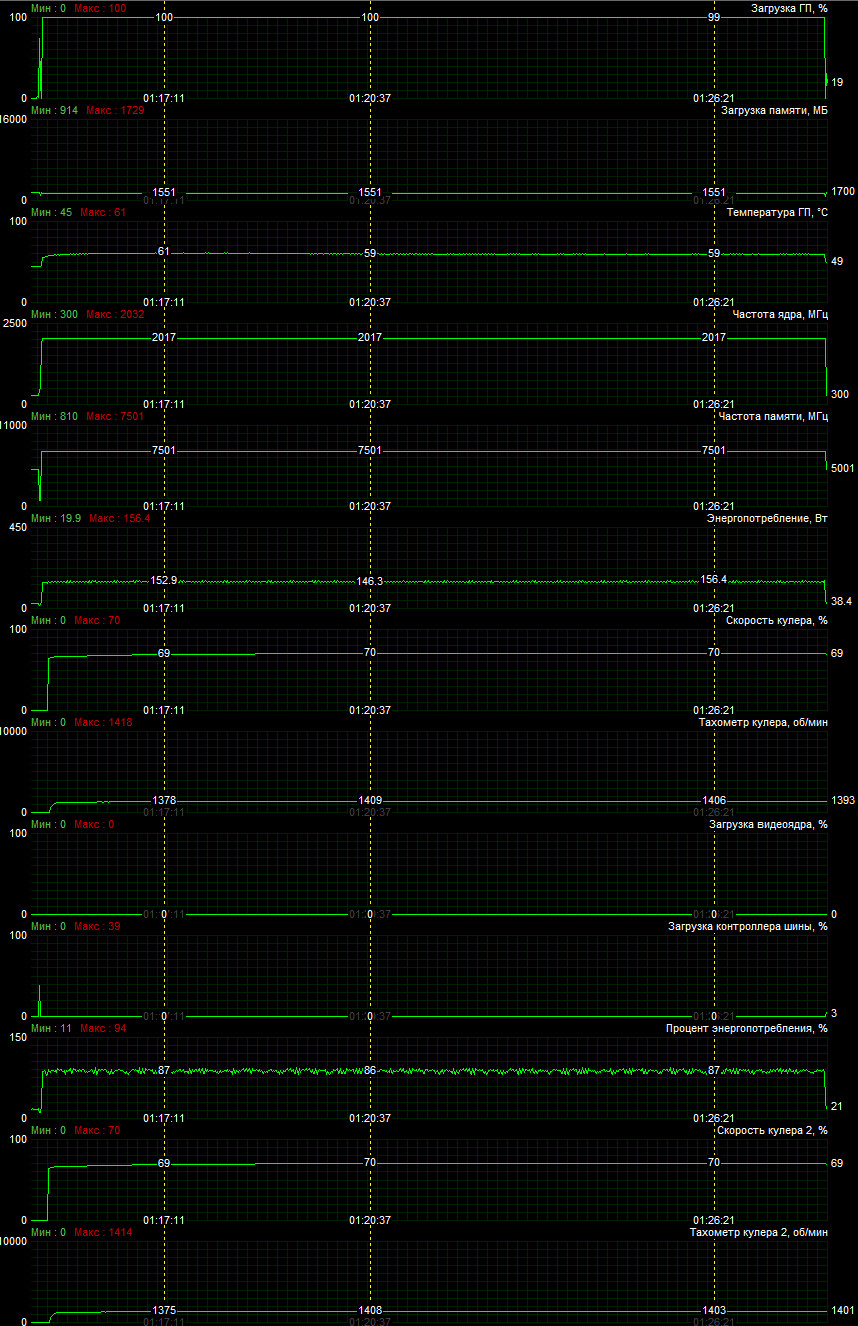This screenshot has height=1326, width=858.
Task: Click the 'Мин : 19.9' power label
Action: [x=57, y=518]
